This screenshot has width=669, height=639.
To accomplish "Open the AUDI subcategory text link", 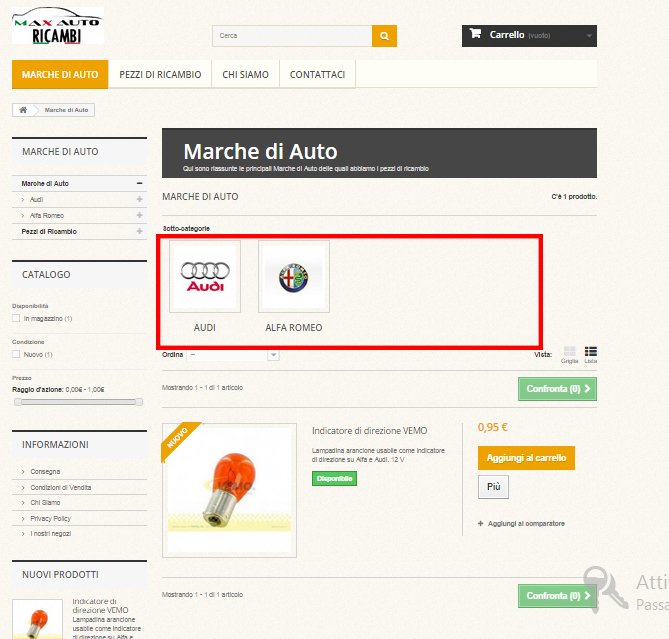I will [x=205, y=328].
